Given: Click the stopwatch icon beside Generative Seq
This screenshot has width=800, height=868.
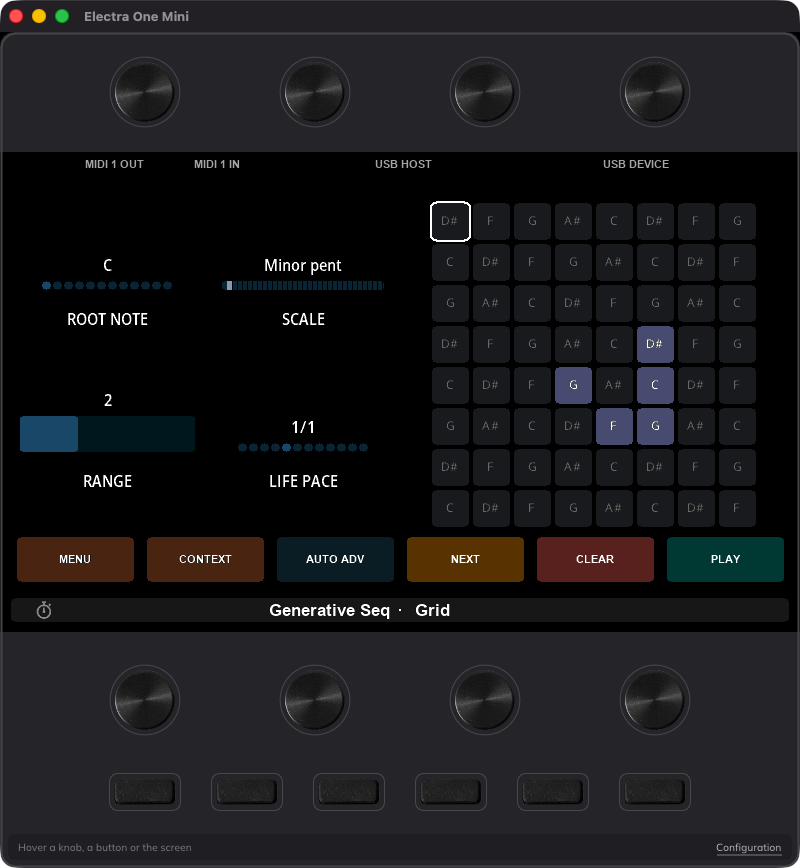Looking at the screenshot, I should coord(44,610).
